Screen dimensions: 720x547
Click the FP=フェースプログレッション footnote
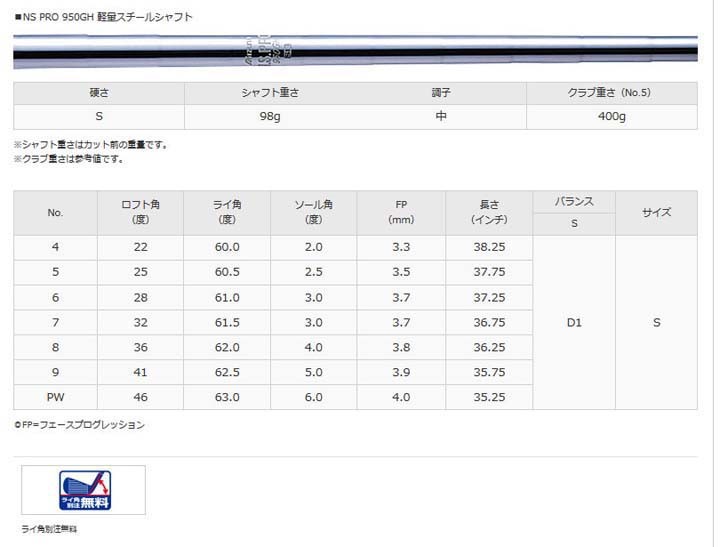[x=79, y=425]
